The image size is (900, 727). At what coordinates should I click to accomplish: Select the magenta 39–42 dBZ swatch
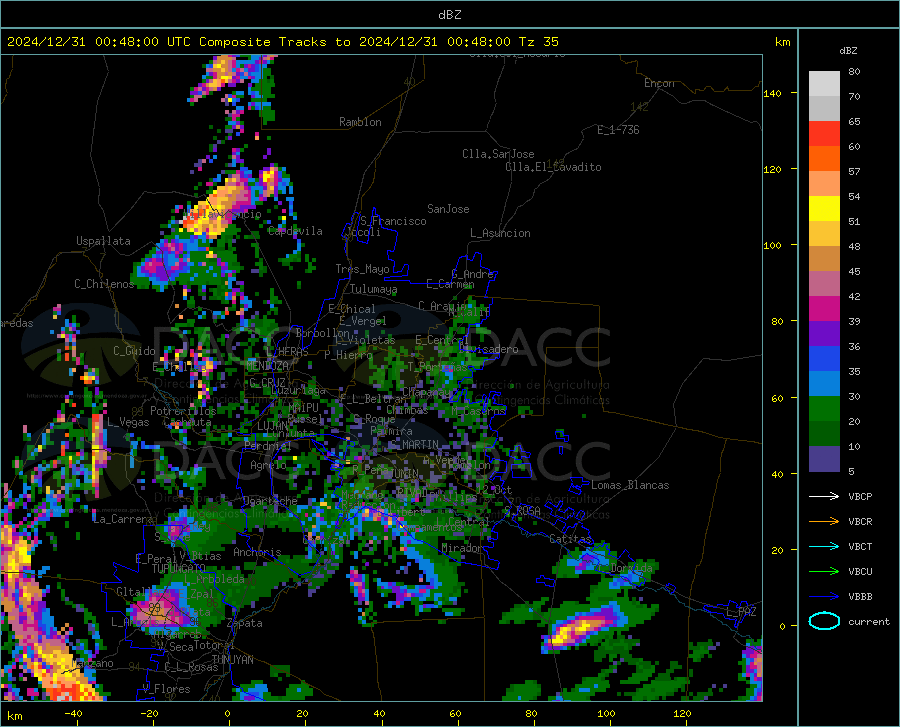coord(824,309)
